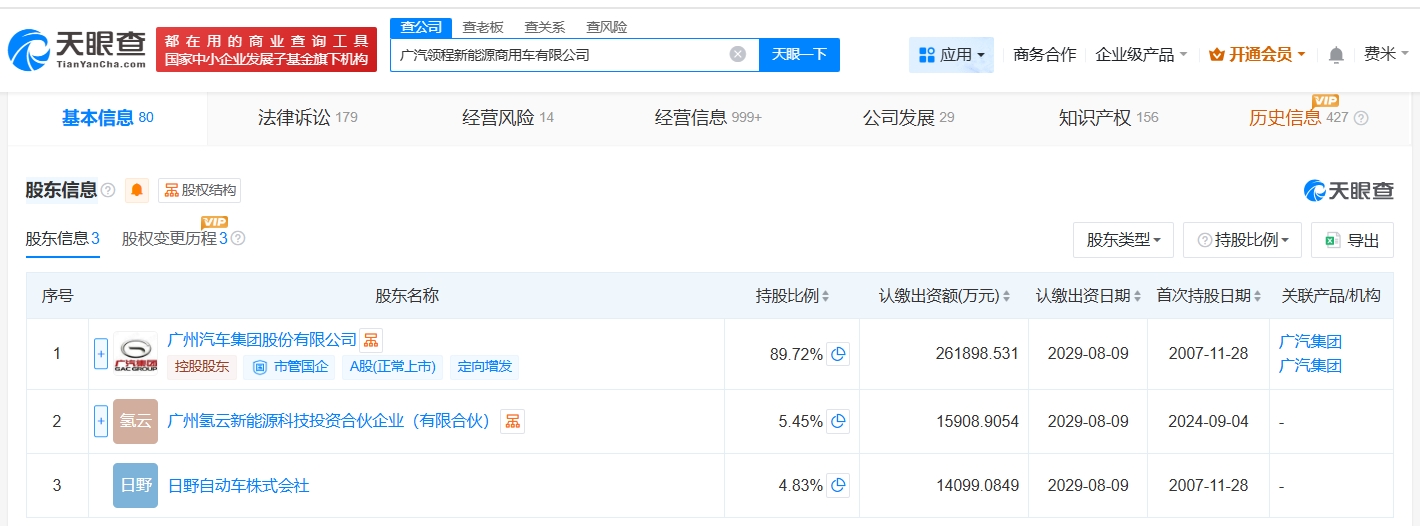Open the 应用 dropdown menu

pos(951,55)
